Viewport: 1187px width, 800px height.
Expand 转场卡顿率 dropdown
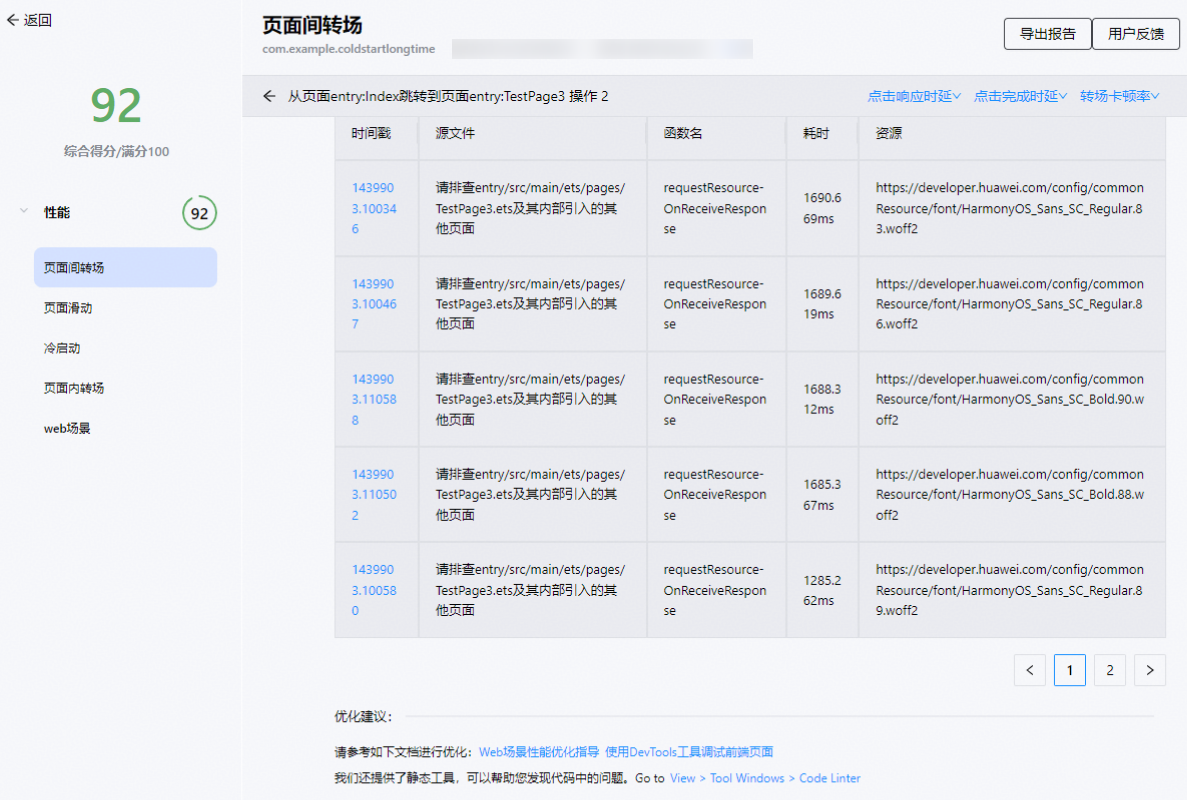(1119, 96)
